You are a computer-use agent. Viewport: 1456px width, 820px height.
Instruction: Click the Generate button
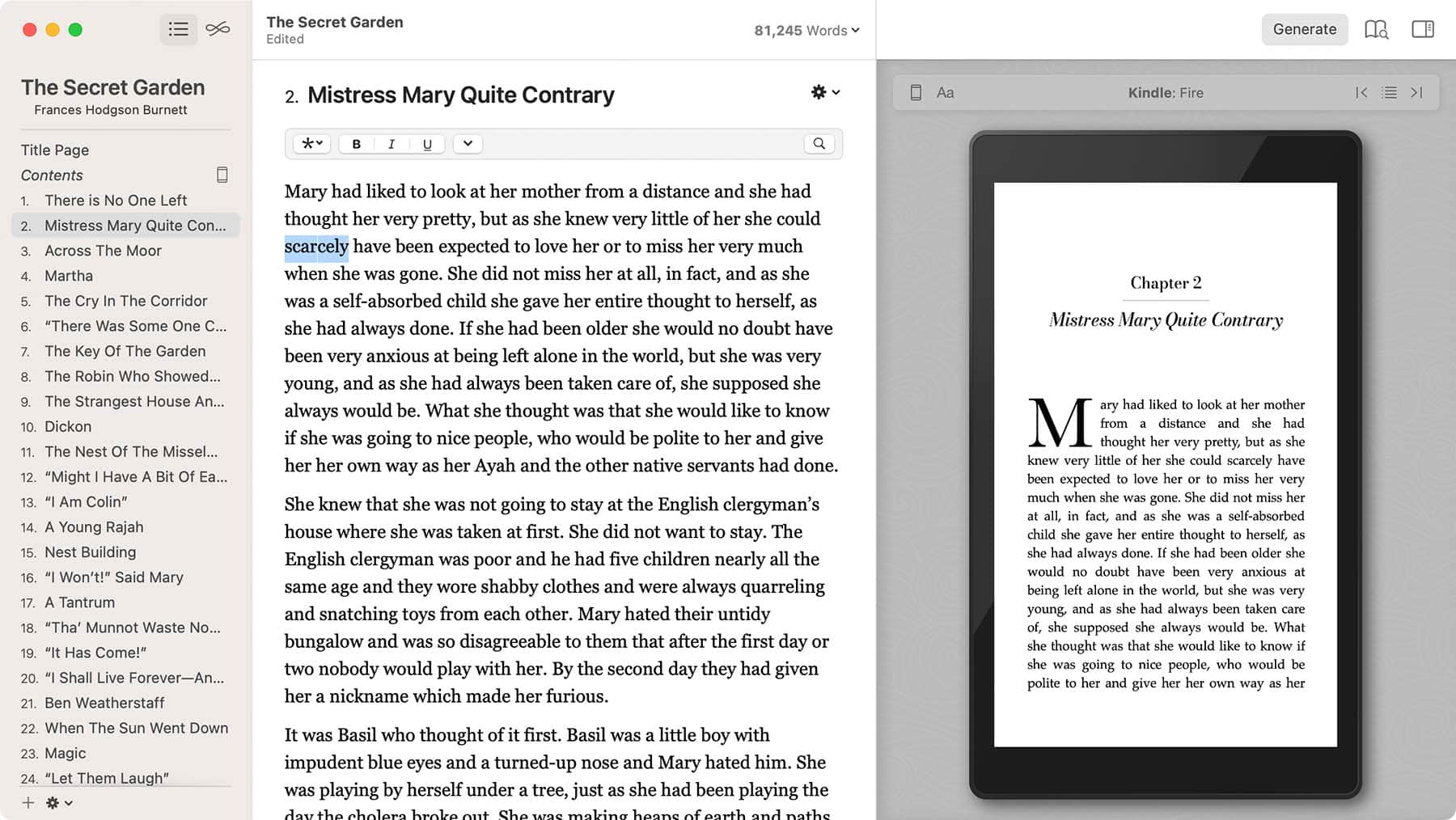pos(1304,29)
